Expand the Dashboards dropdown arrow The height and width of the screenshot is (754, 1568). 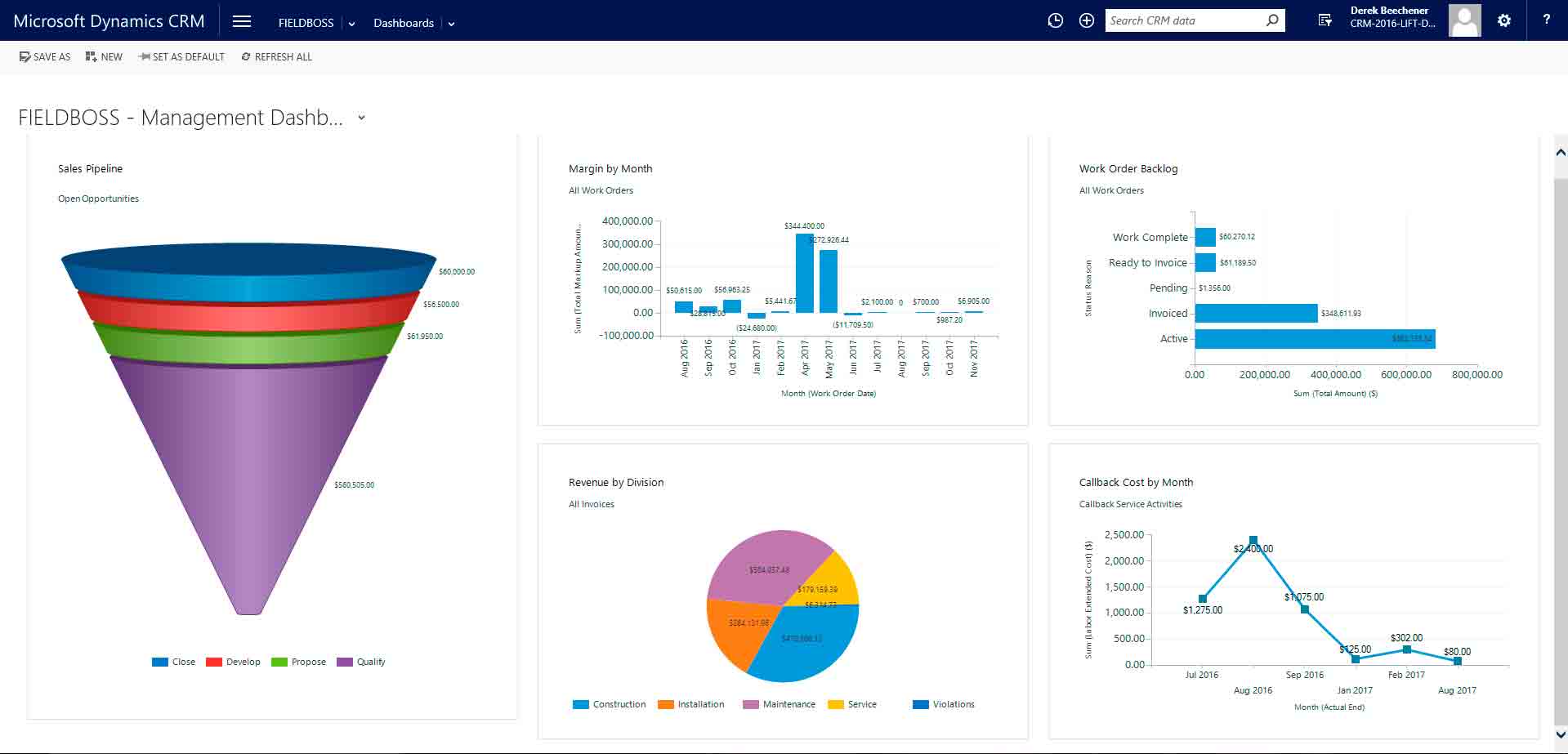click(451, 24)
